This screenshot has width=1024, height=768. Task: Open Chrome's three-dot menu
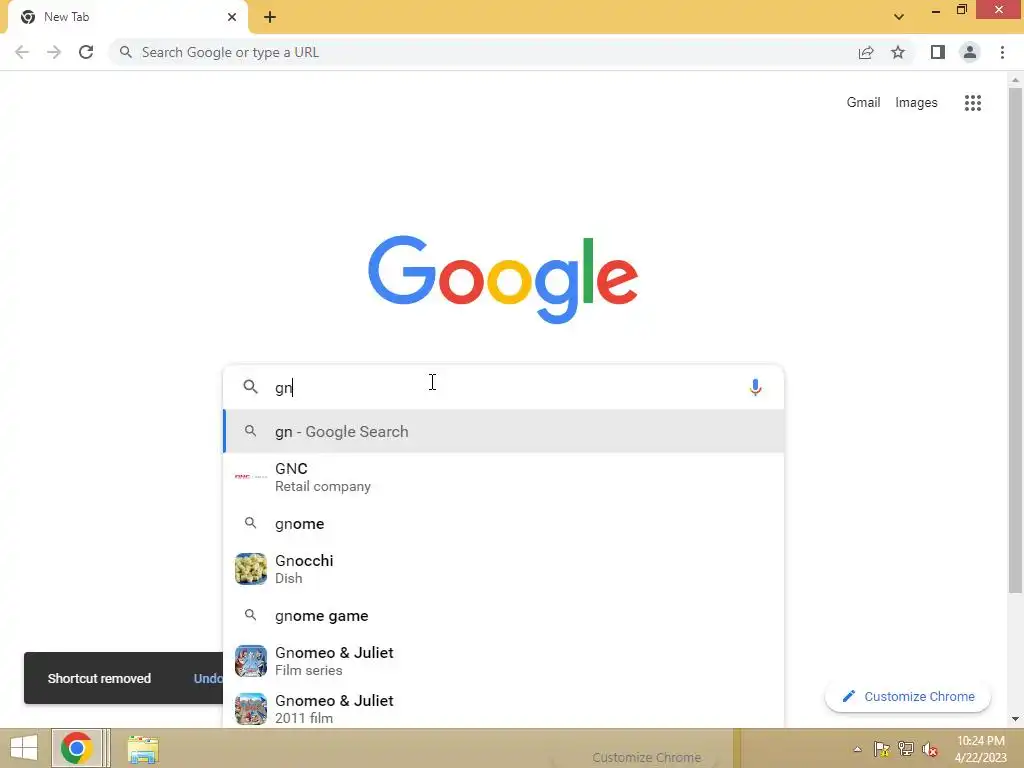(1002, 52)
